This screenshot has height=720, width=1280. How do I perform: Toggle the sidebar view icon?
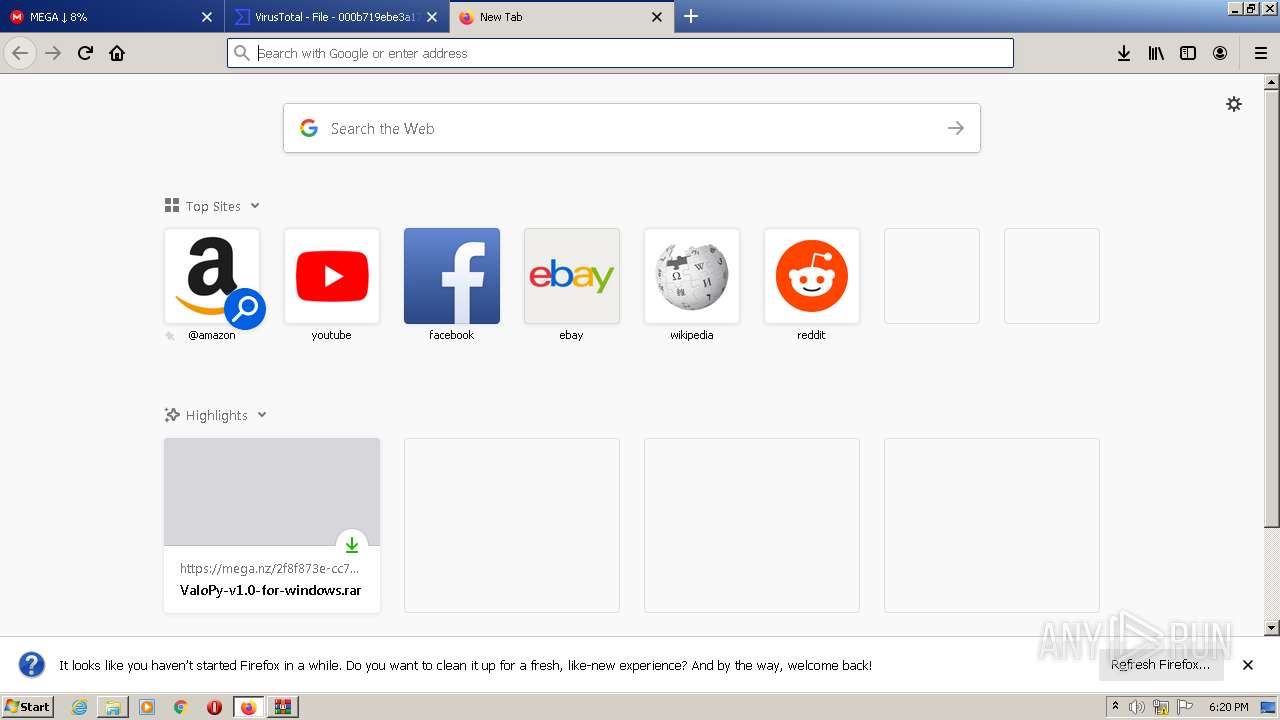pos(1188,53)
